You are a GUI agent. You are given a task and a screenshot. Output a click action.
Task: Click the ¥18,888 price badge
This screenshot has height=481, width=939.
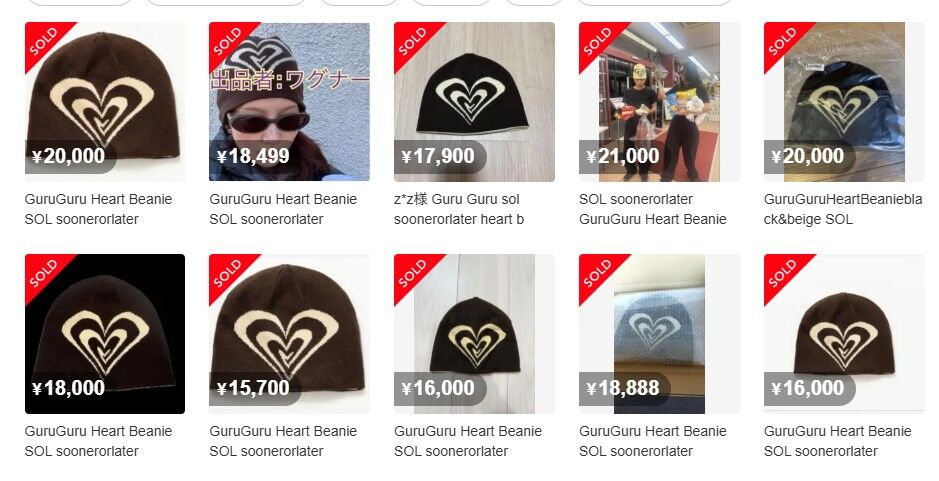point(623,388)
